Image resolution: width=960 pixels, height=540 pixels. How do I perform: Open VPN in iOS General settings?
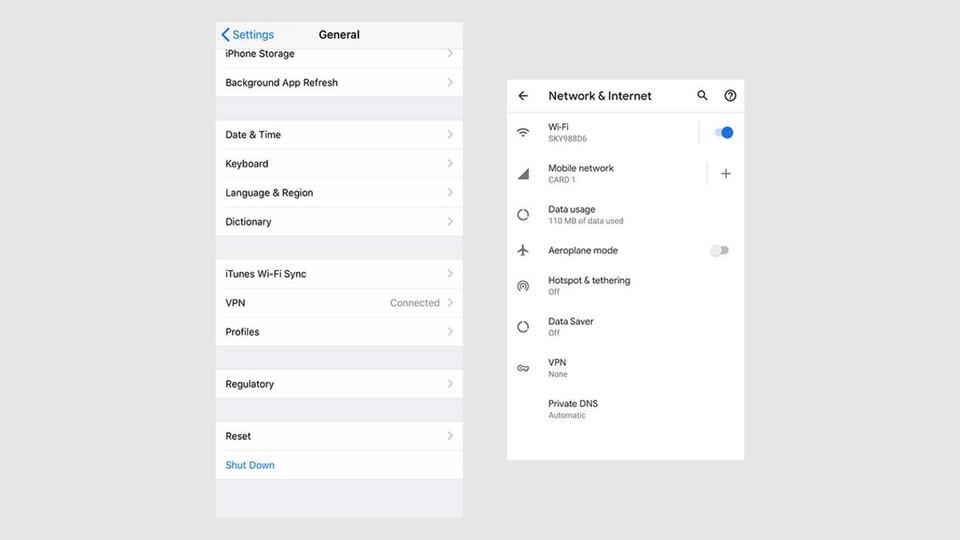(x=339, y=302)
